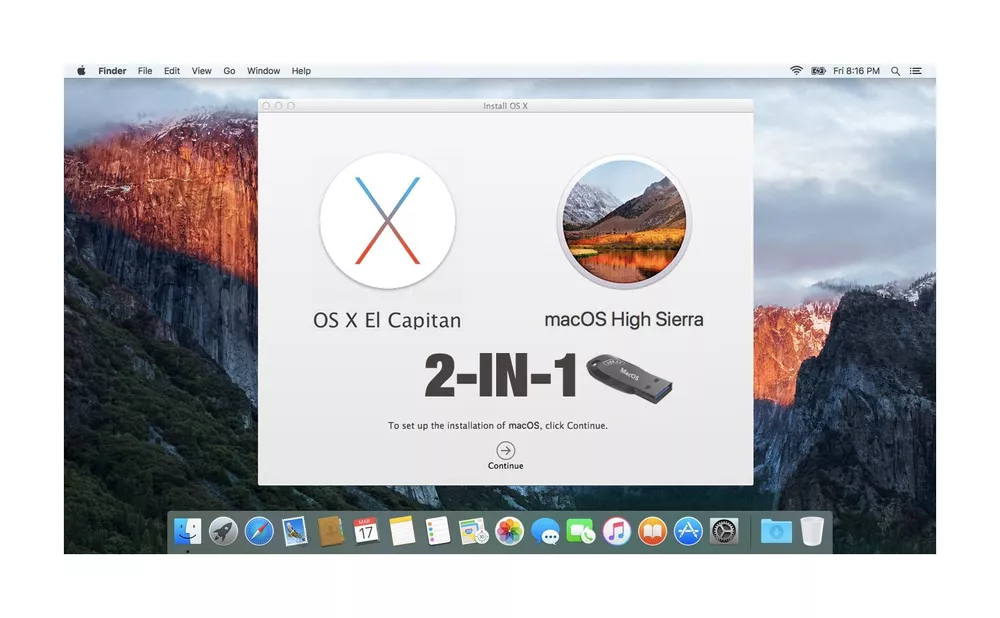
Task: Open the Apple menu
Action: pyautogui.click(x=82, y=71)
